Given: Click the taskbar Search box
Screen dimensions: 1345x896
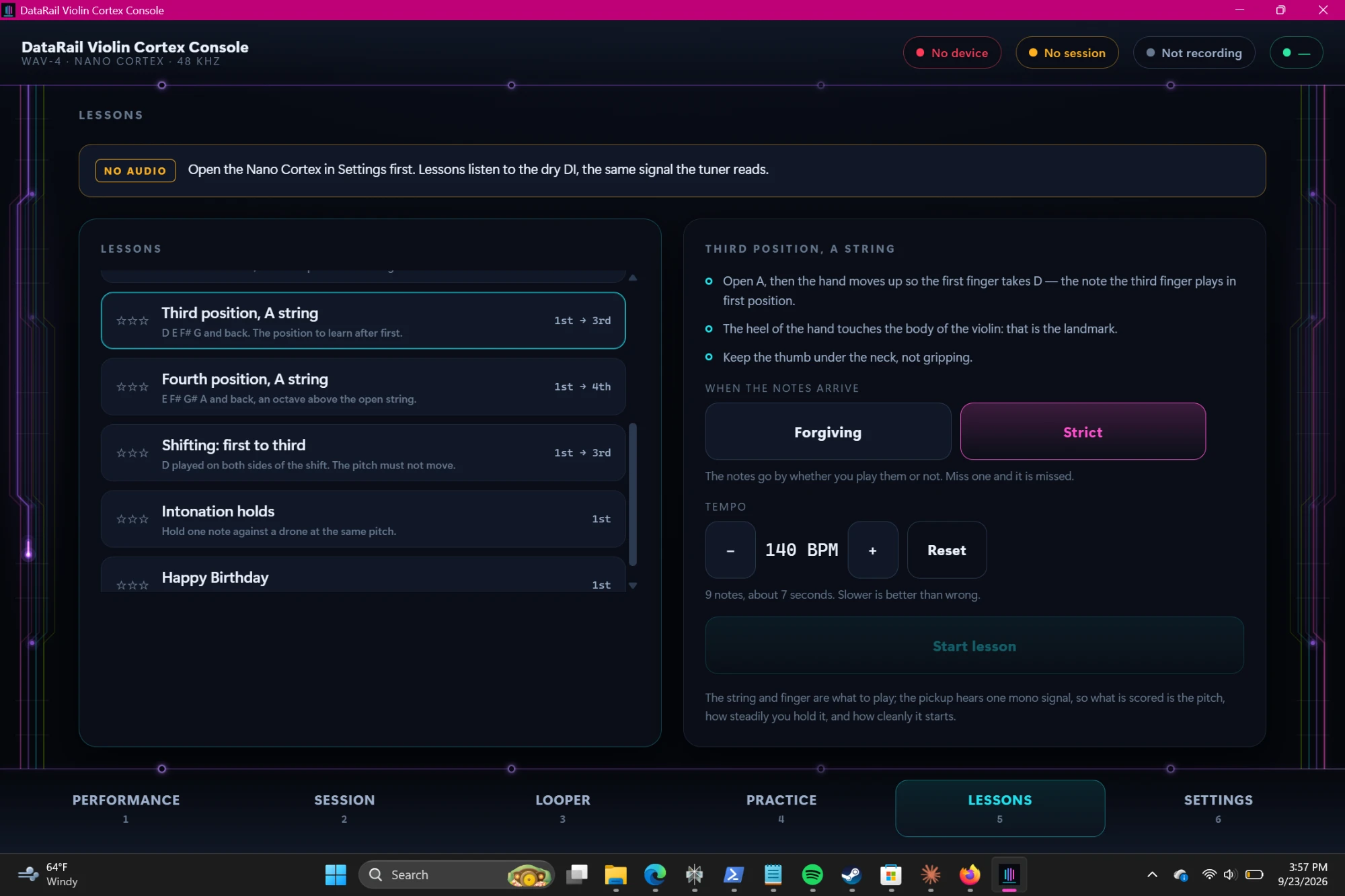Looking at the screenshot, I should coord(457,874).
